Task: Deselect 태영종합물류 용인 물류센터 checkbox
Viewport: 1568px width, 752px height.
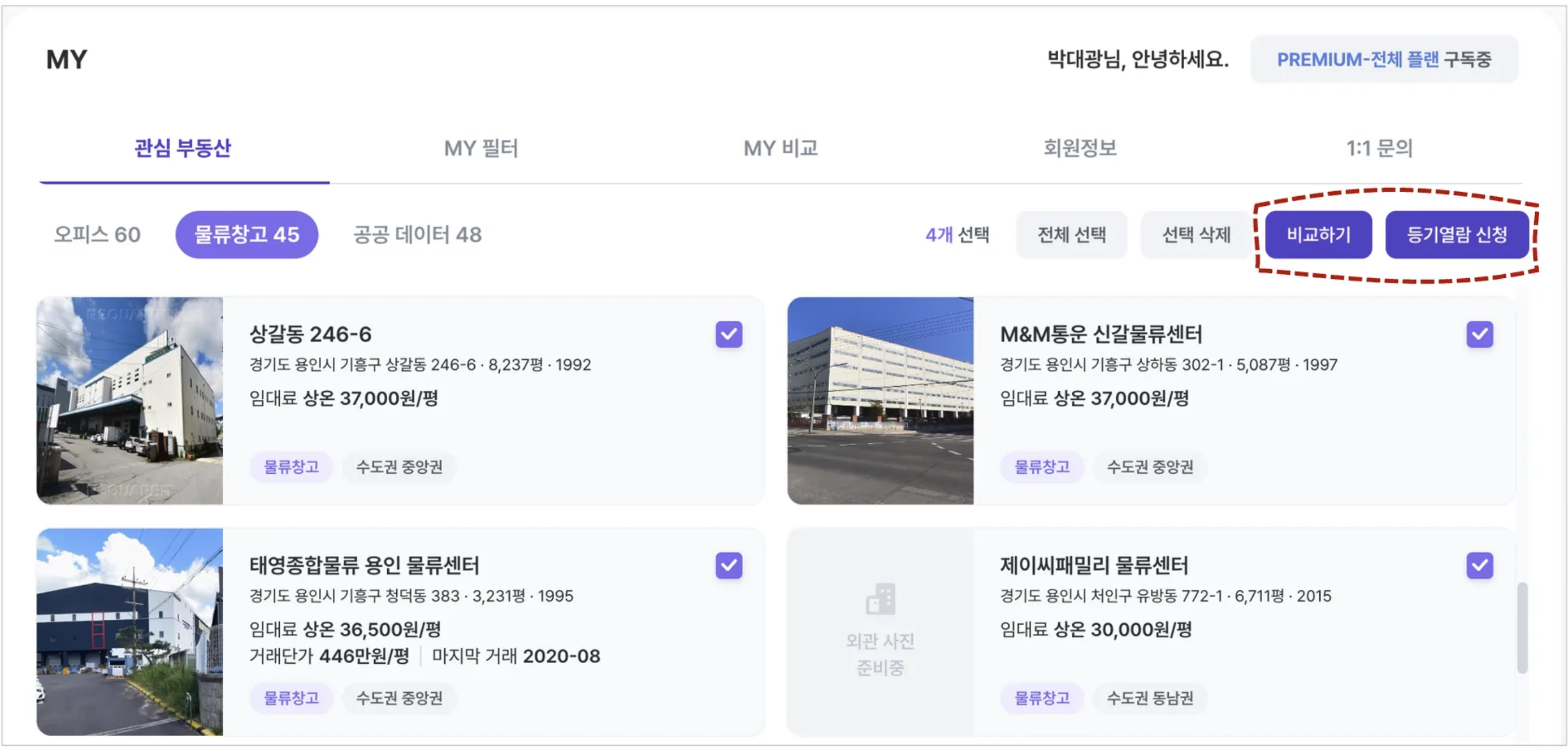Action: point(729,565)
